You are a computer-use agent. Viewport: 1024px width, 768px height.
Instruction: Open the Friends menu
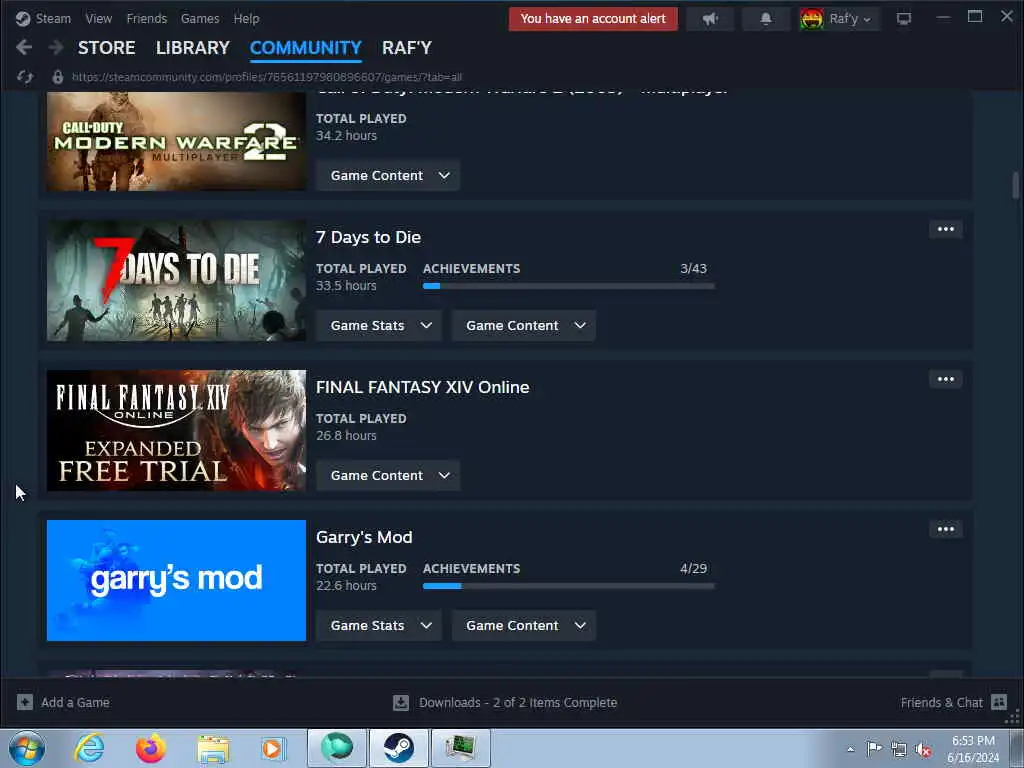(x=146, y=18)
